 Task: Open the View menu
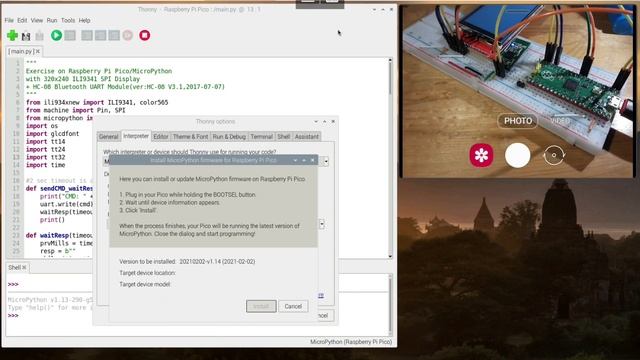(37, 20)
